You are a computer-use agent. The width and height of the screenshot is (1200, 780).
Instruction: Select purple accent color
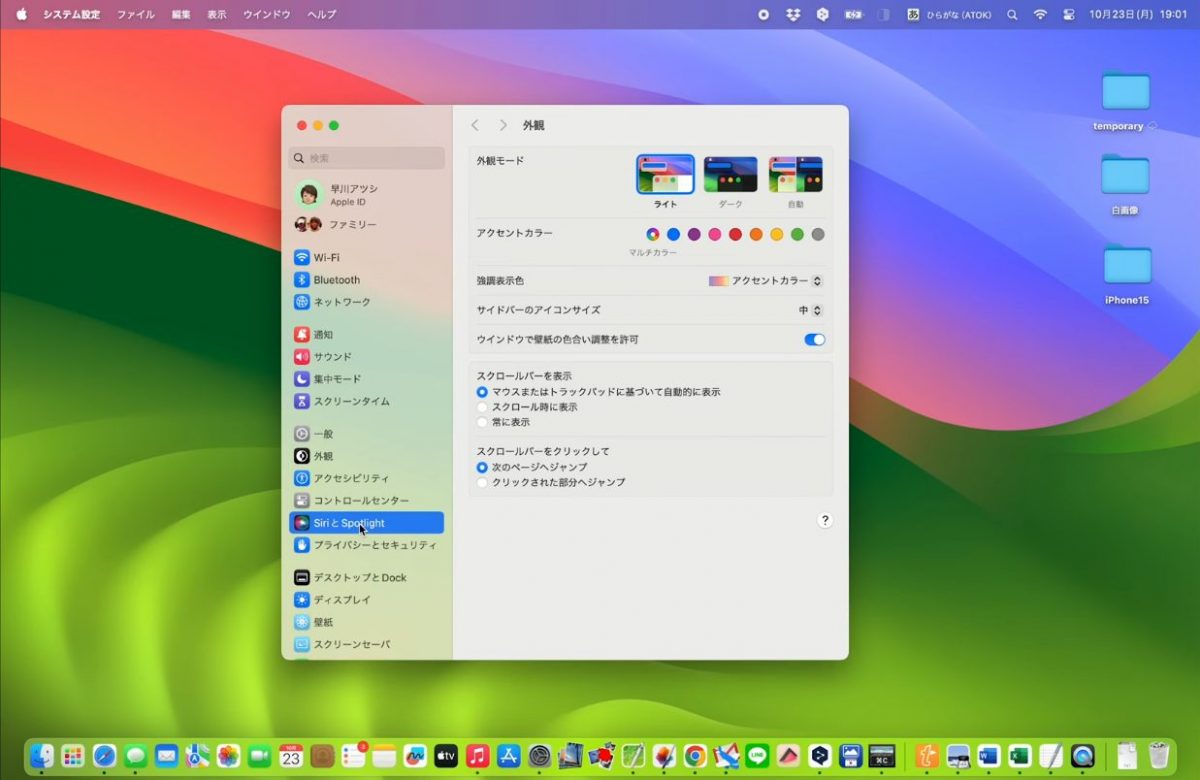(694, 234)
